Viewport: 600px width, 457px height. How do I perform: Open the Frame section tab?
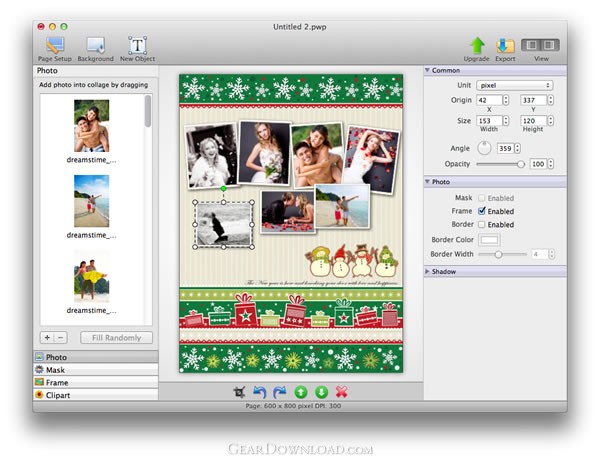pos(96,382)
